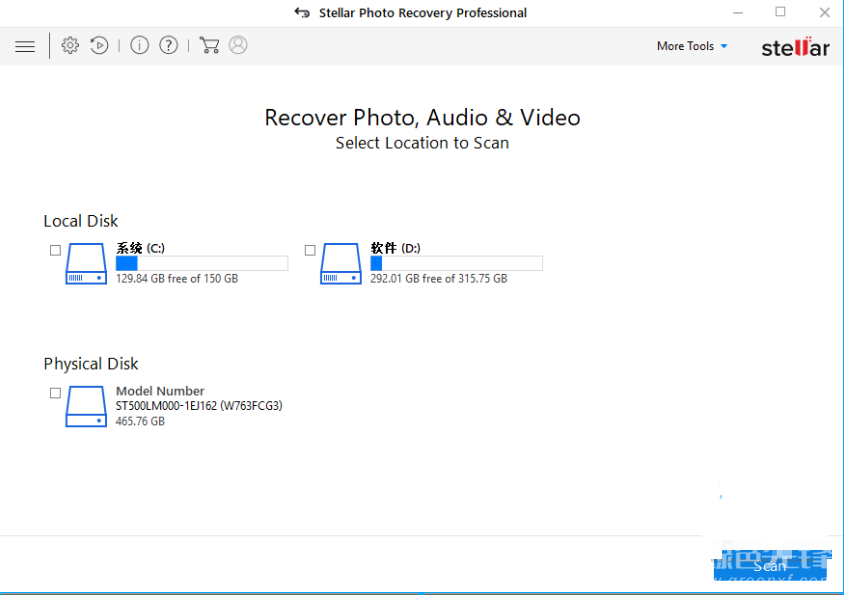Click the back arrow in title bar
The width and height of the screenshot is (844, 595).
point(302,12)
